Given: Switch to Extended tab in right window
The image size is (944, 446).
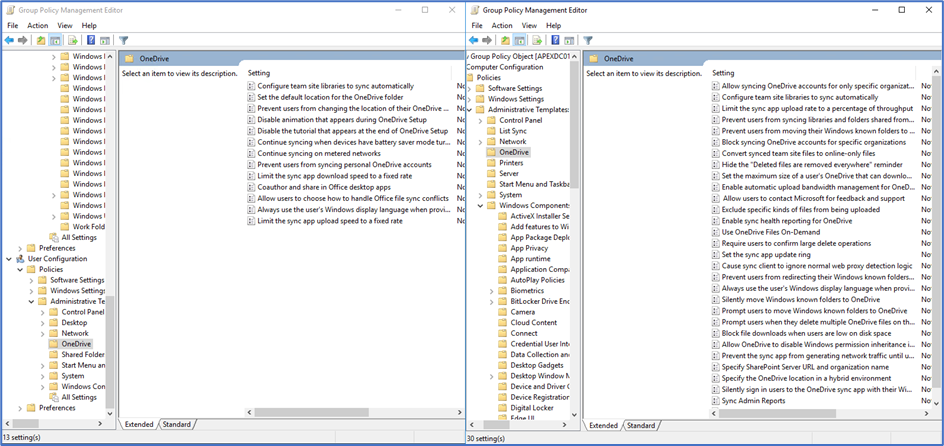Looking at the screenshot, I should tap(604, 426).
